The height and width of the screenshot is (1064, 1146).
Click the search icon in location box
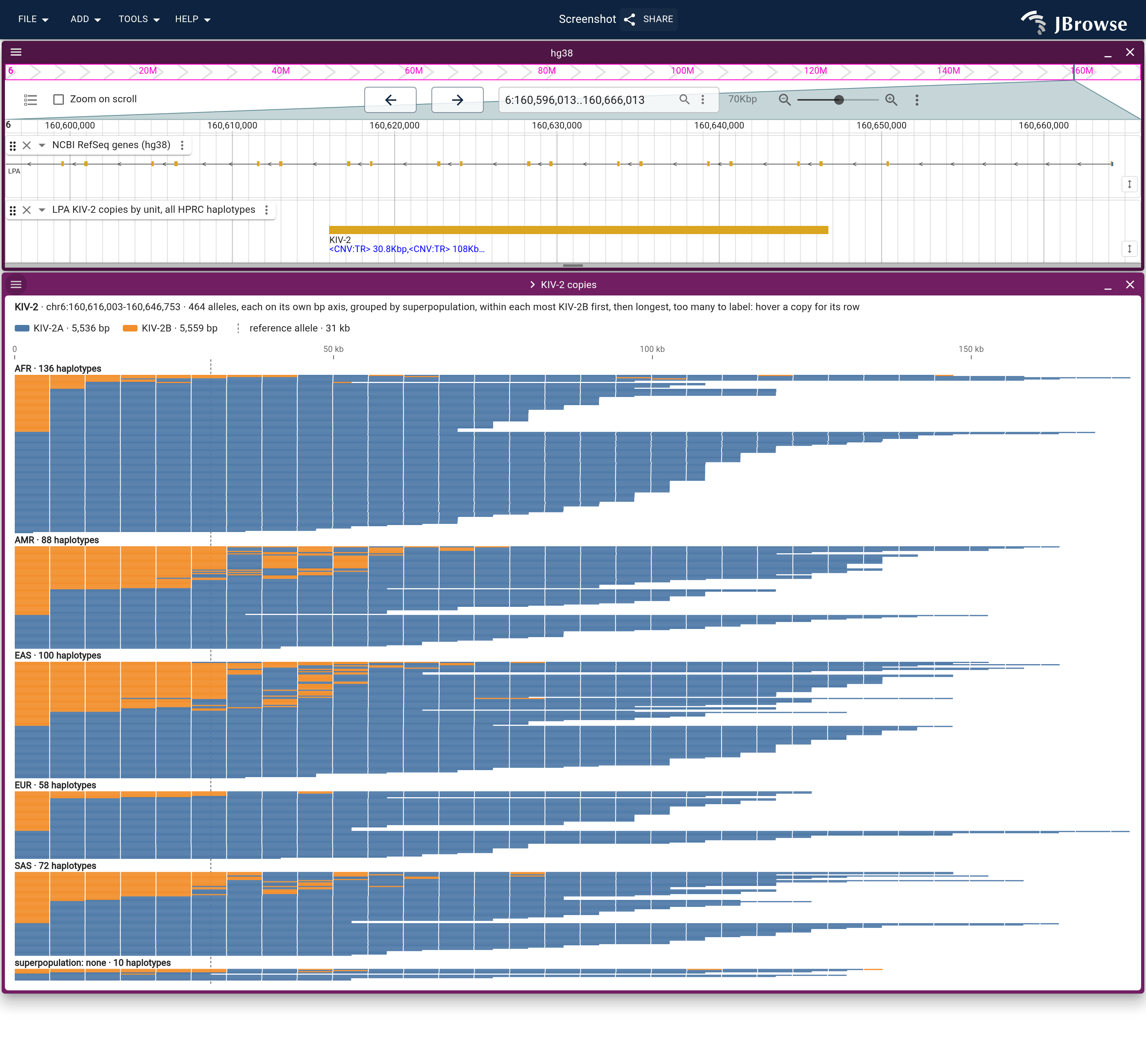coord(684,99)
